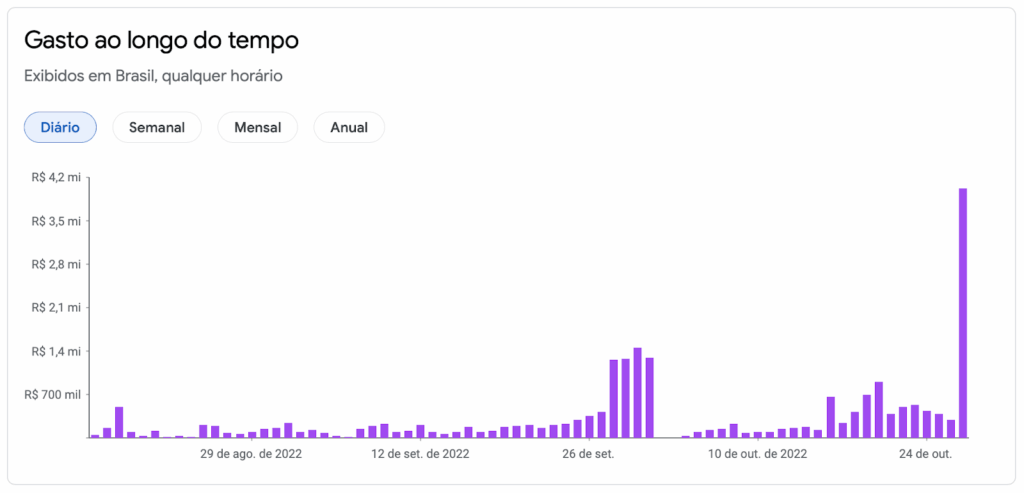Click the '24 de out.' date label
Viewport: 1024px width, 493px height.
click(926, 454)
